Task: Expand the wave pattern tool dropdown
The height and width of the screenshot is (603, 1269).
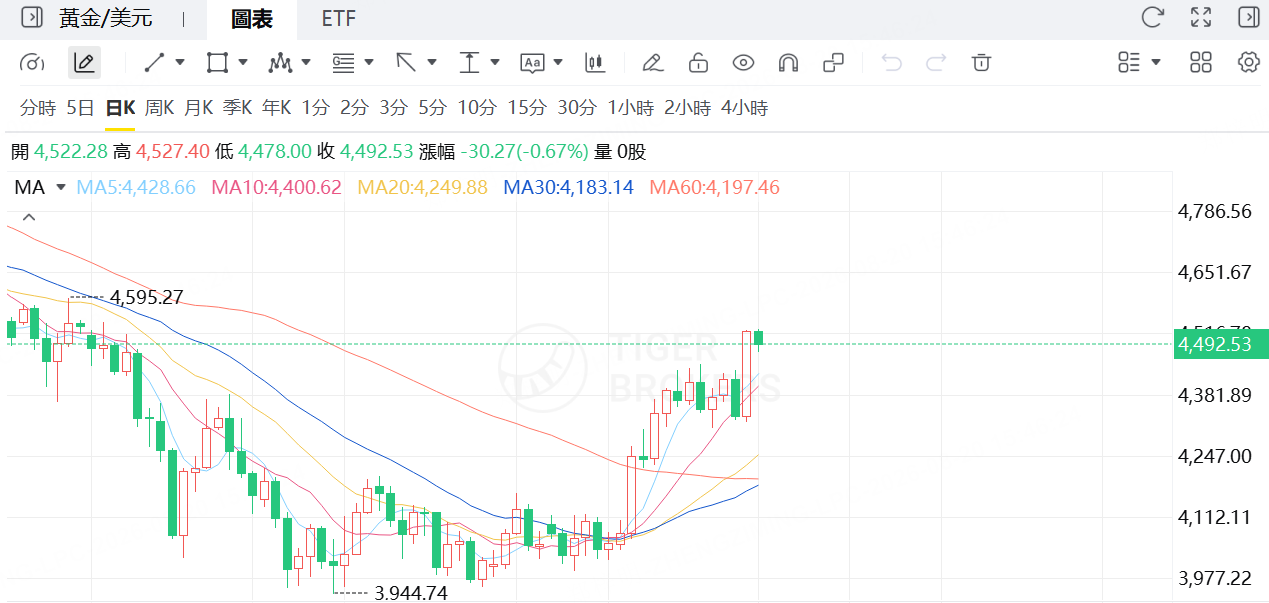Action: (306, 62)
